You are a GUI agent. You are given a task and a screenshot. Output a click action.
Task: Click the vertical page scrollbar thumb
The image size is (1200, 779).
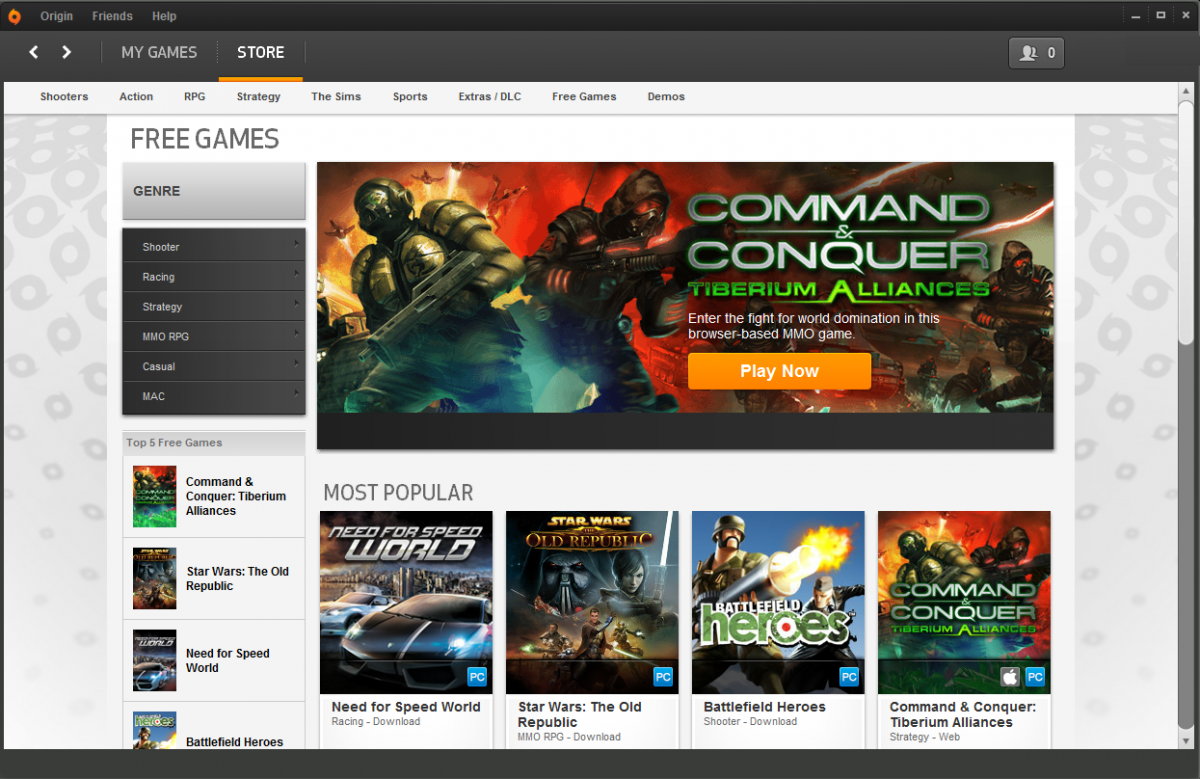tap(1185, 224)
